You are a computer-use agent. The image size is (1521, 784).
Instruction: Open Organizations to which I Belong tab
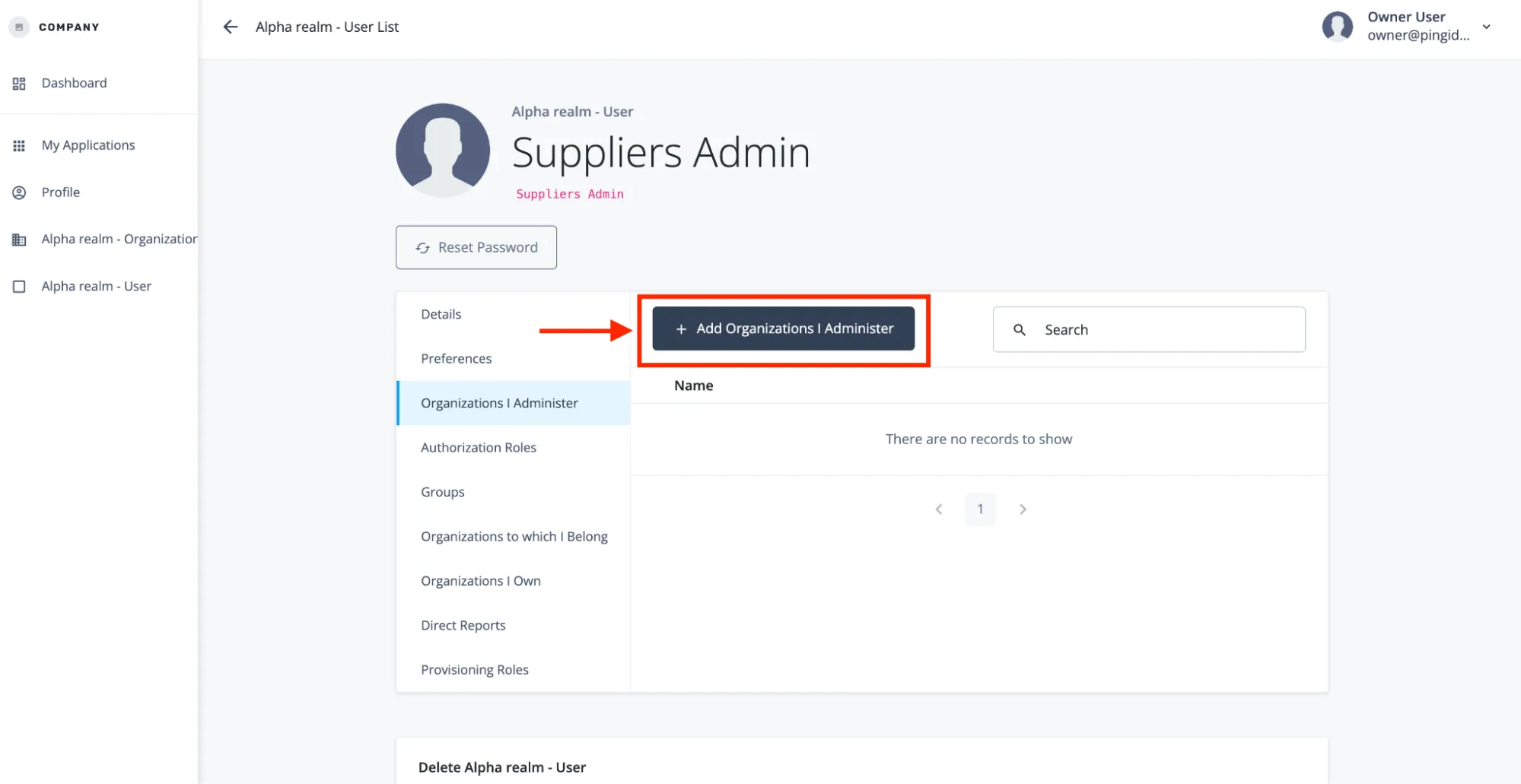click(x=514, y=536)
